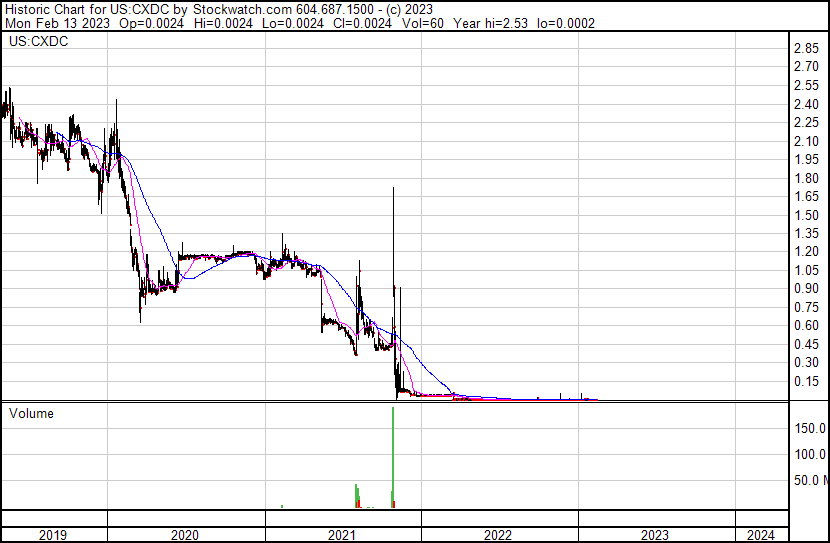Click the 2.25 price axis value

coord(807,122)
